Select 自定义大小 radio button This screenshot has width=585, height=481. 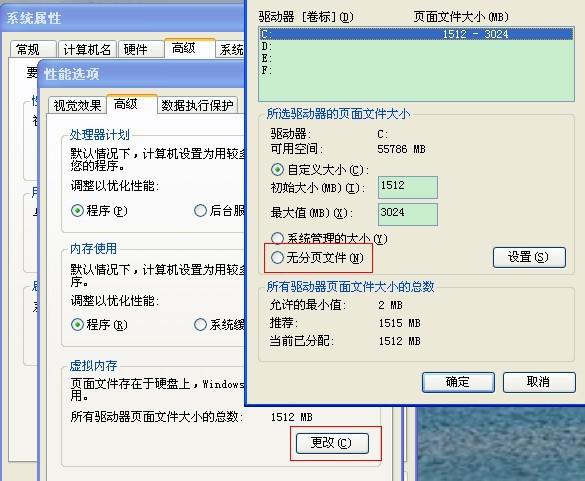point(277,170)
